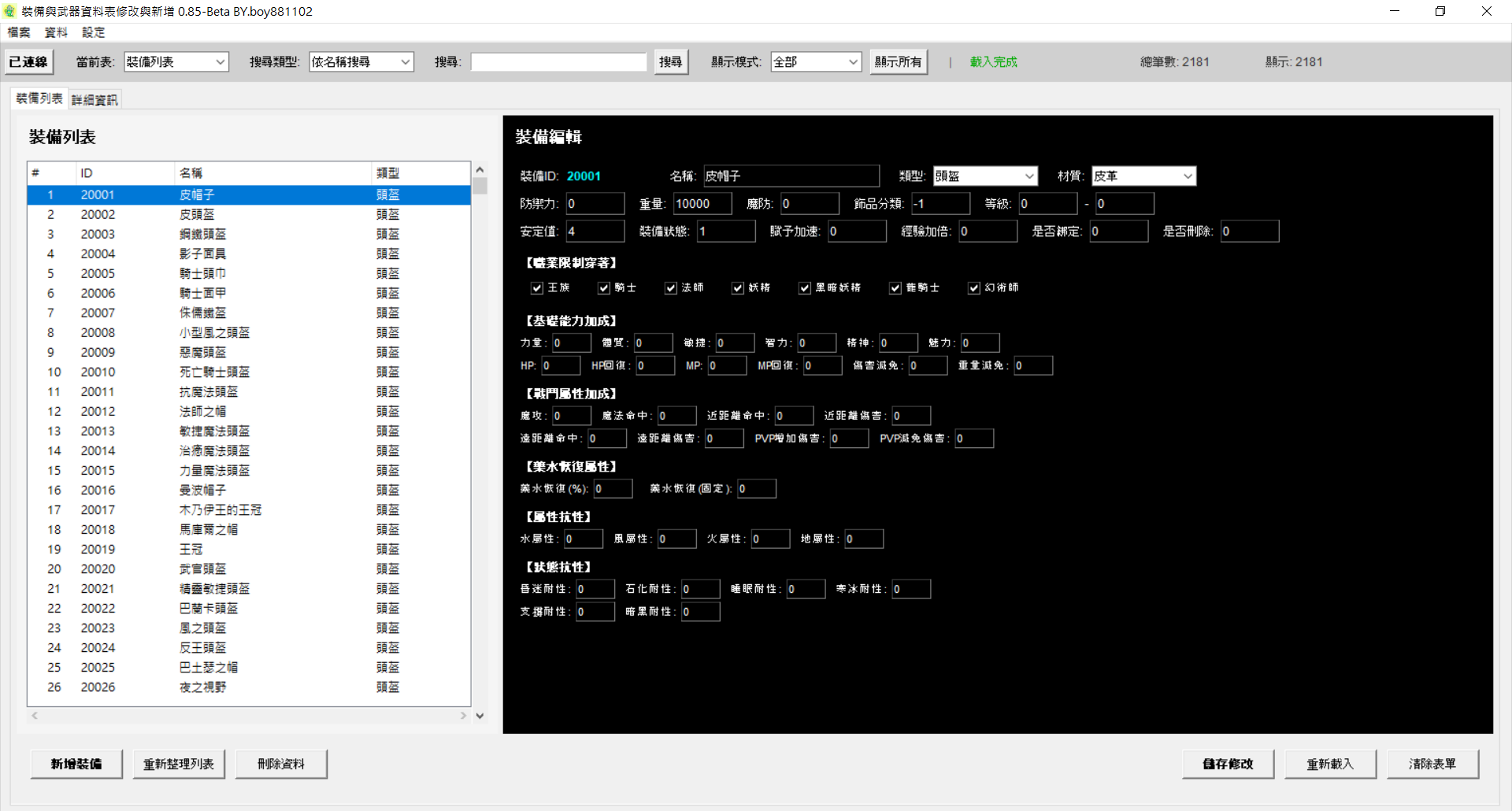Viewport: 1512px width, 811px height.
Task: Click the 防禦力 input field
Action: pyautogui.click(x=595, y=203)
